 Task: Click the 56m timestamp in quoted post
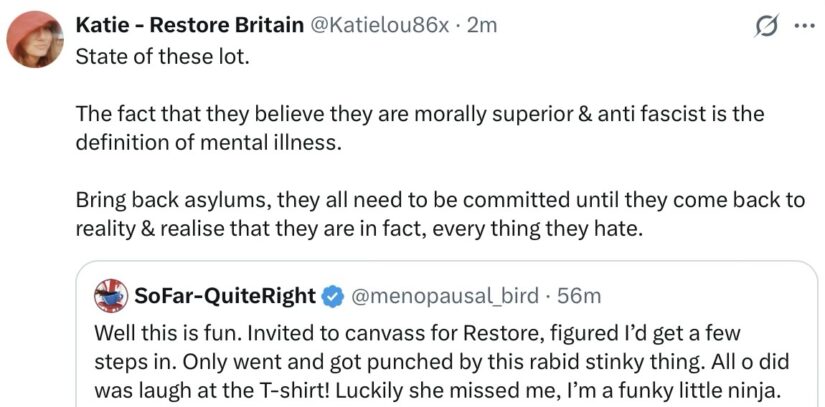[x=579, y=297]
